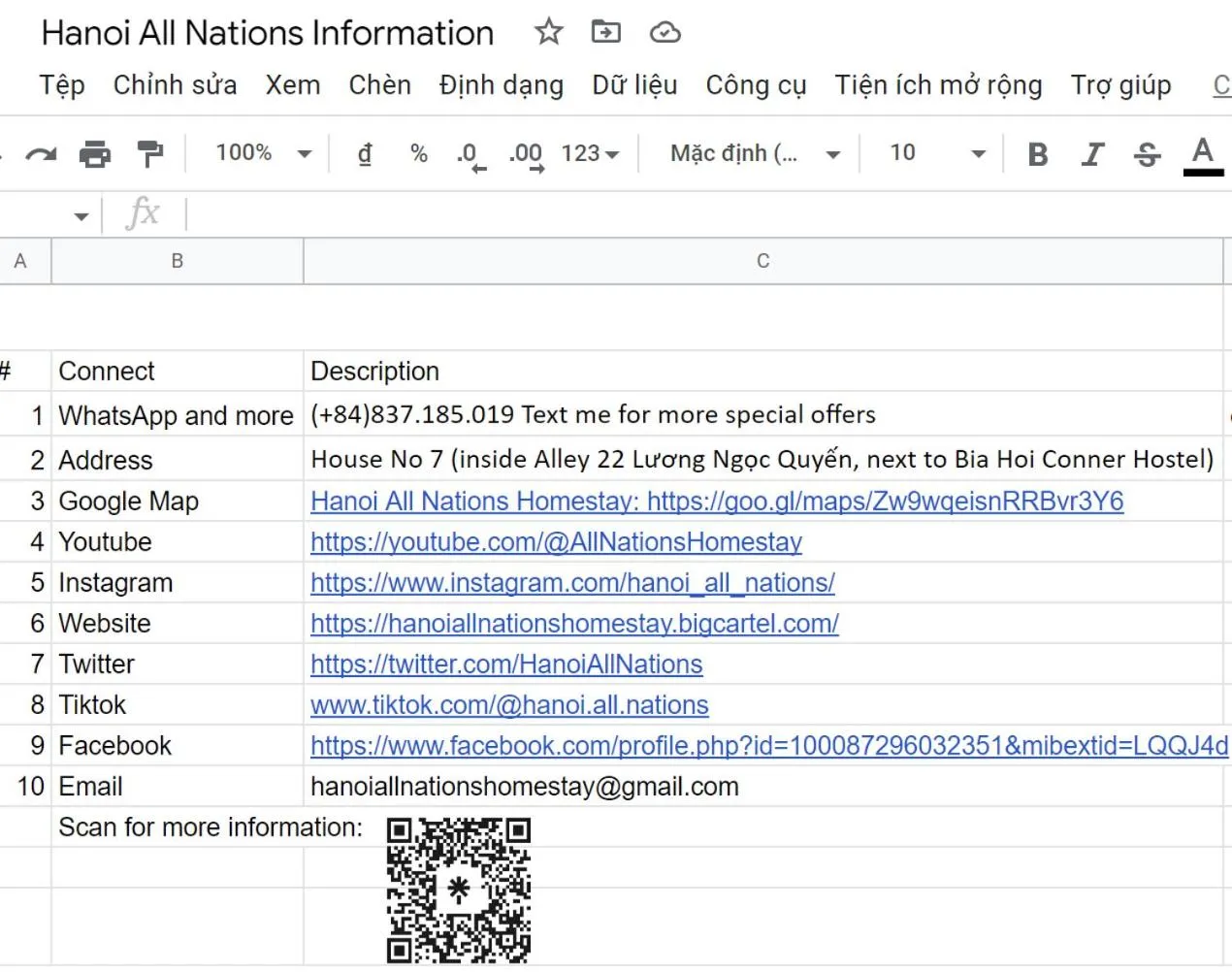Star this Hanoi All Nations document

tap(548, 32)
